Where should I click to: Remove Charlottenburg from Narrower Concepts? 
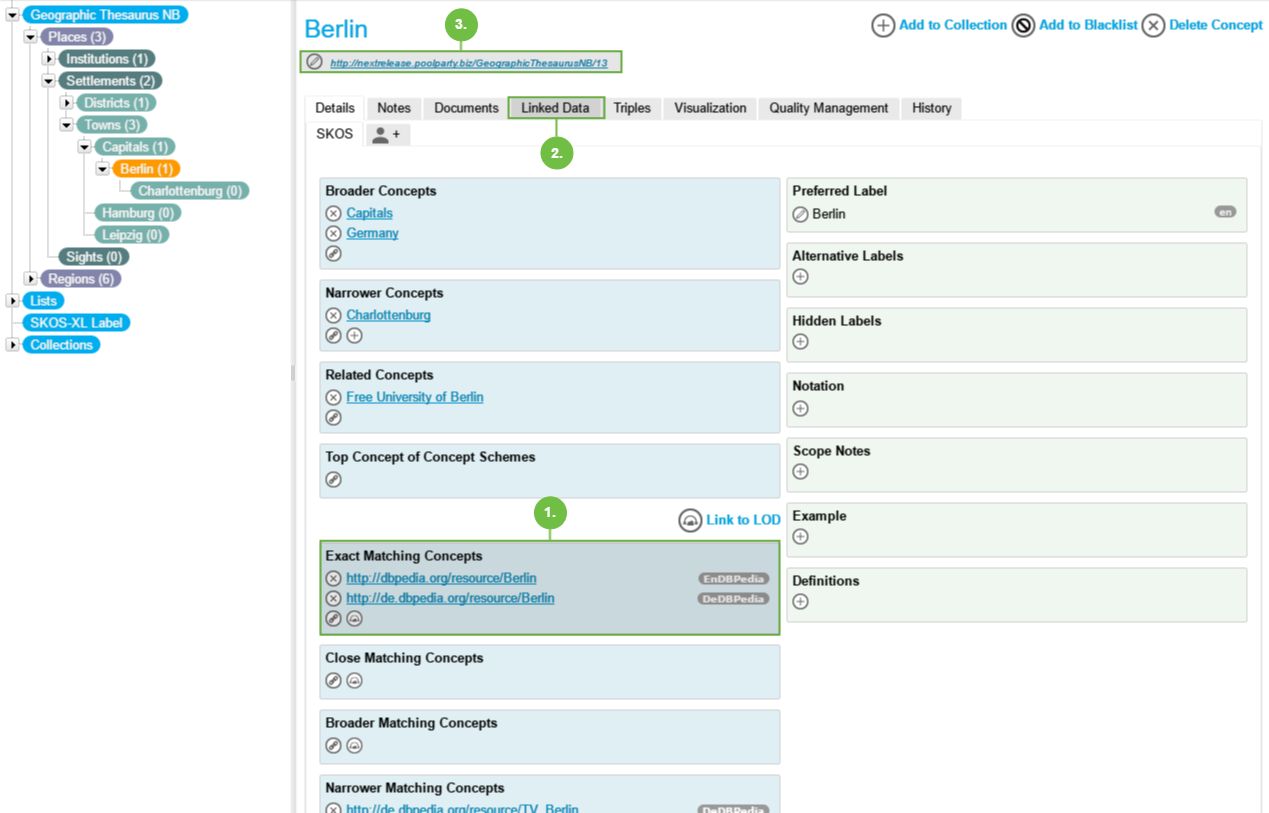[334, 316]
